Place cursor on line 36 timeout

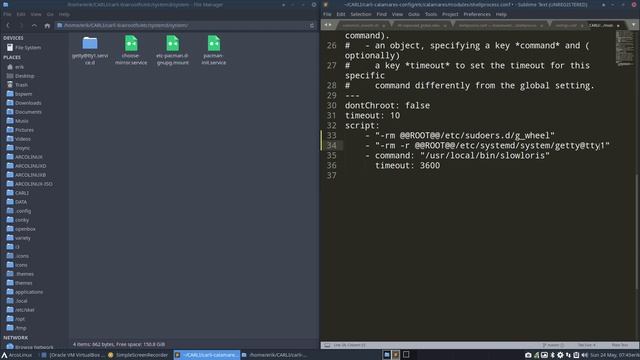pos(407,166)
